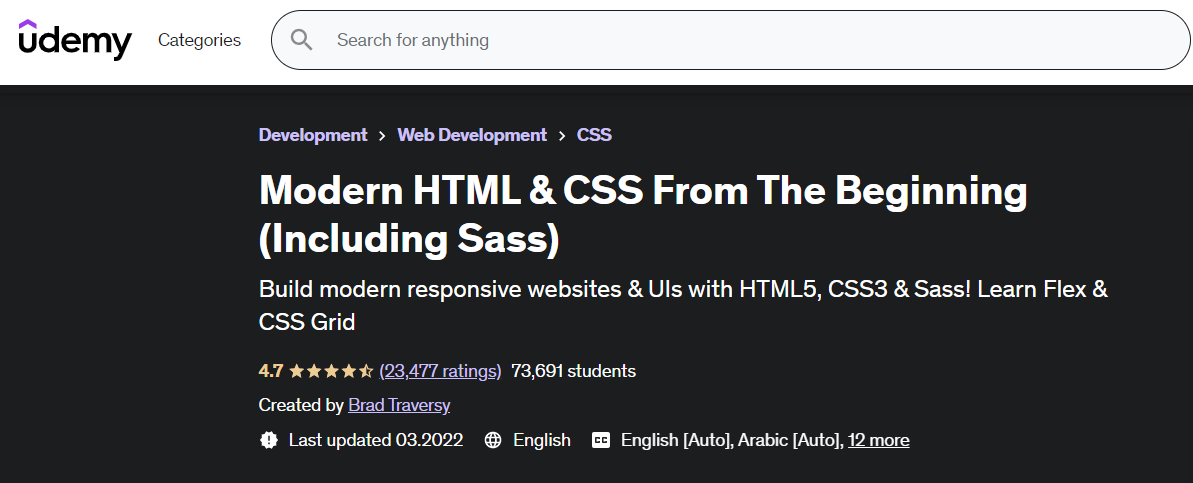Expand the 12 more subtitle languages
Viewport: 1193px width, 483px height.
click(x=879, y=440)
